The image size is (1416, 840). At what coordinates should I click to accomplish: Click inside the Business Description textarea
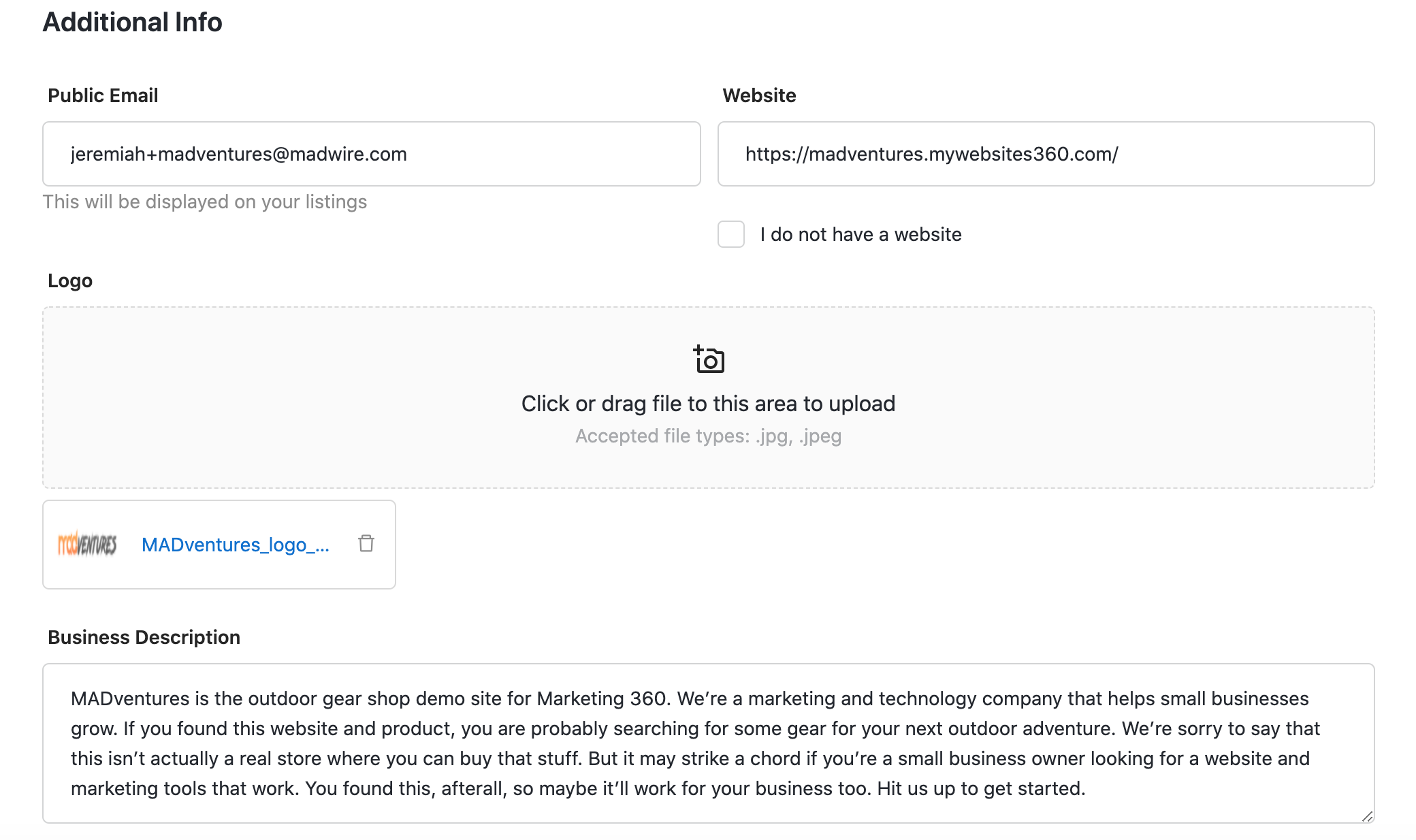click(708, 743)
